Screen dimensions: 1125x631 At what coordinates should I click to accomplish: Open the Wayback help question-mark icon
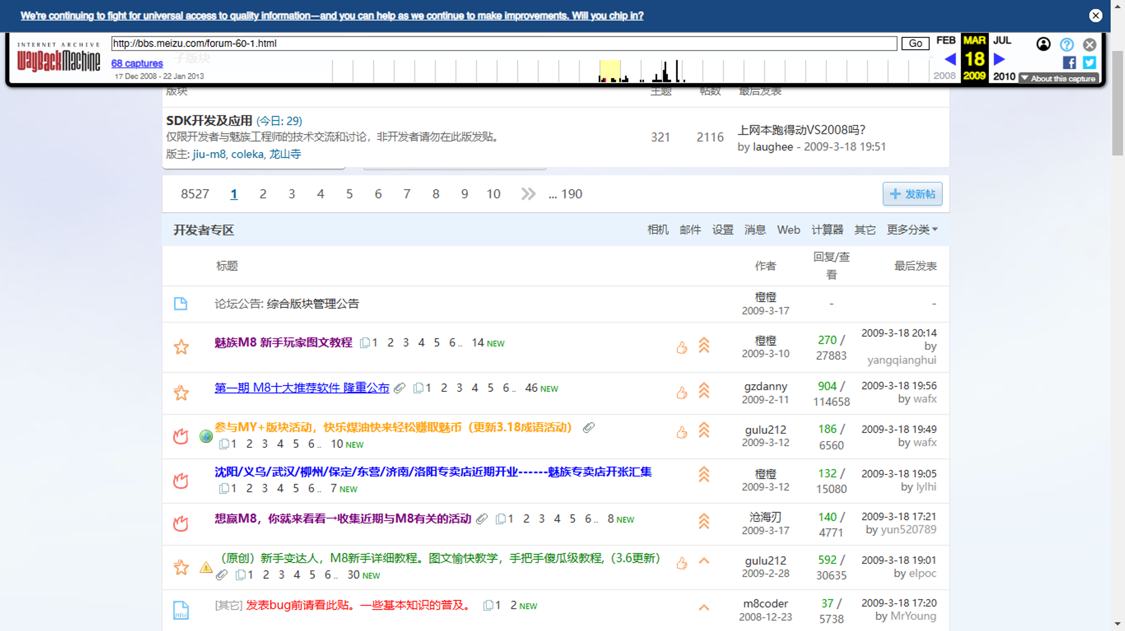(x=1067, y=44)
